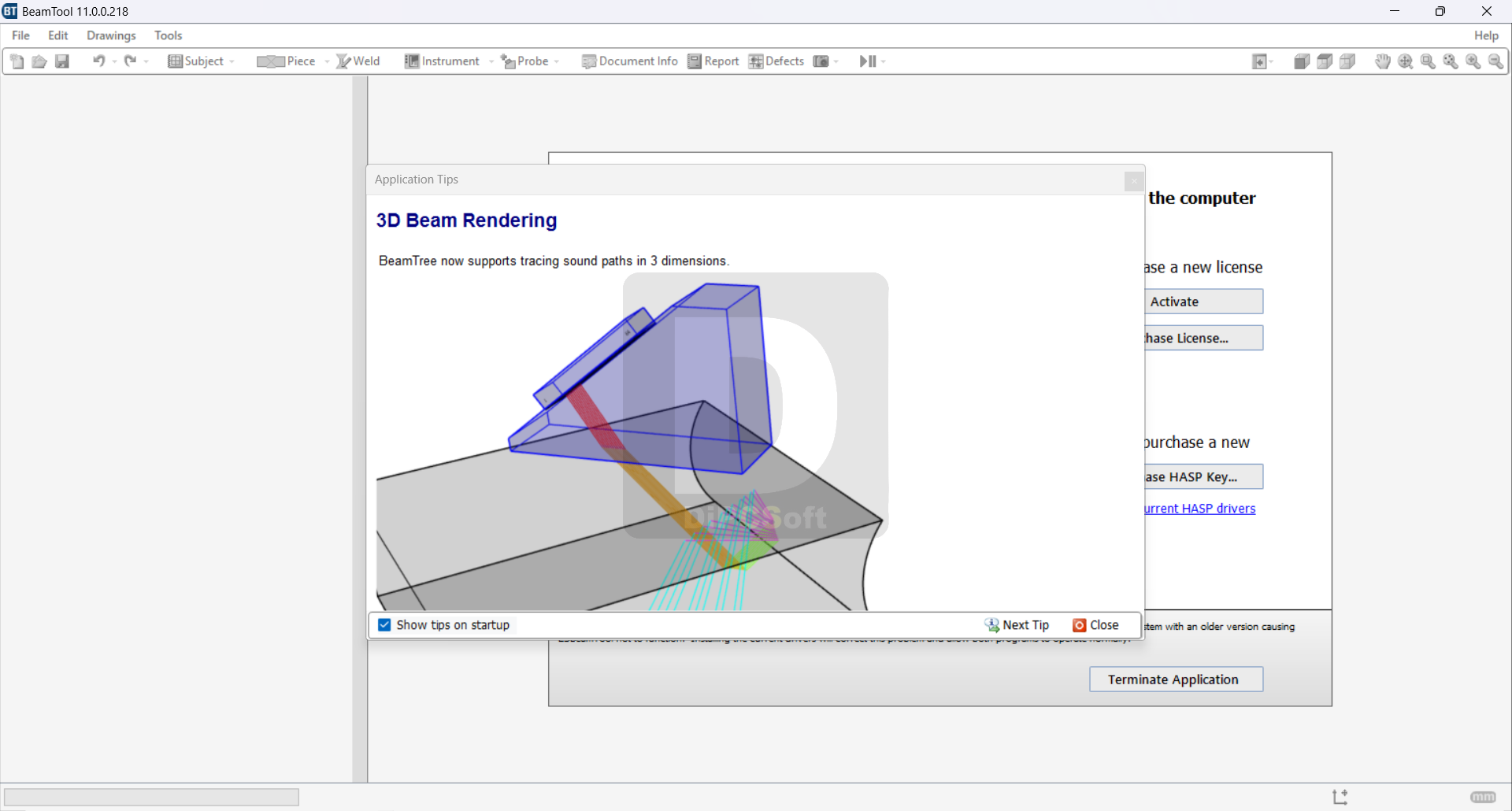
Task: Click the Zoom In magnifier
Action: [1473, 61]
